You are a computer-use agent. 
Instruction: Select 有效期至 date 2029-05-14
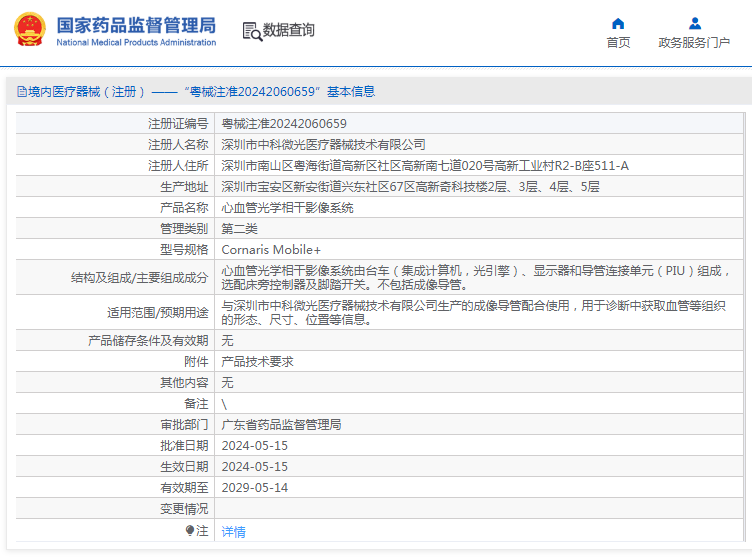[x=255, y=487]
